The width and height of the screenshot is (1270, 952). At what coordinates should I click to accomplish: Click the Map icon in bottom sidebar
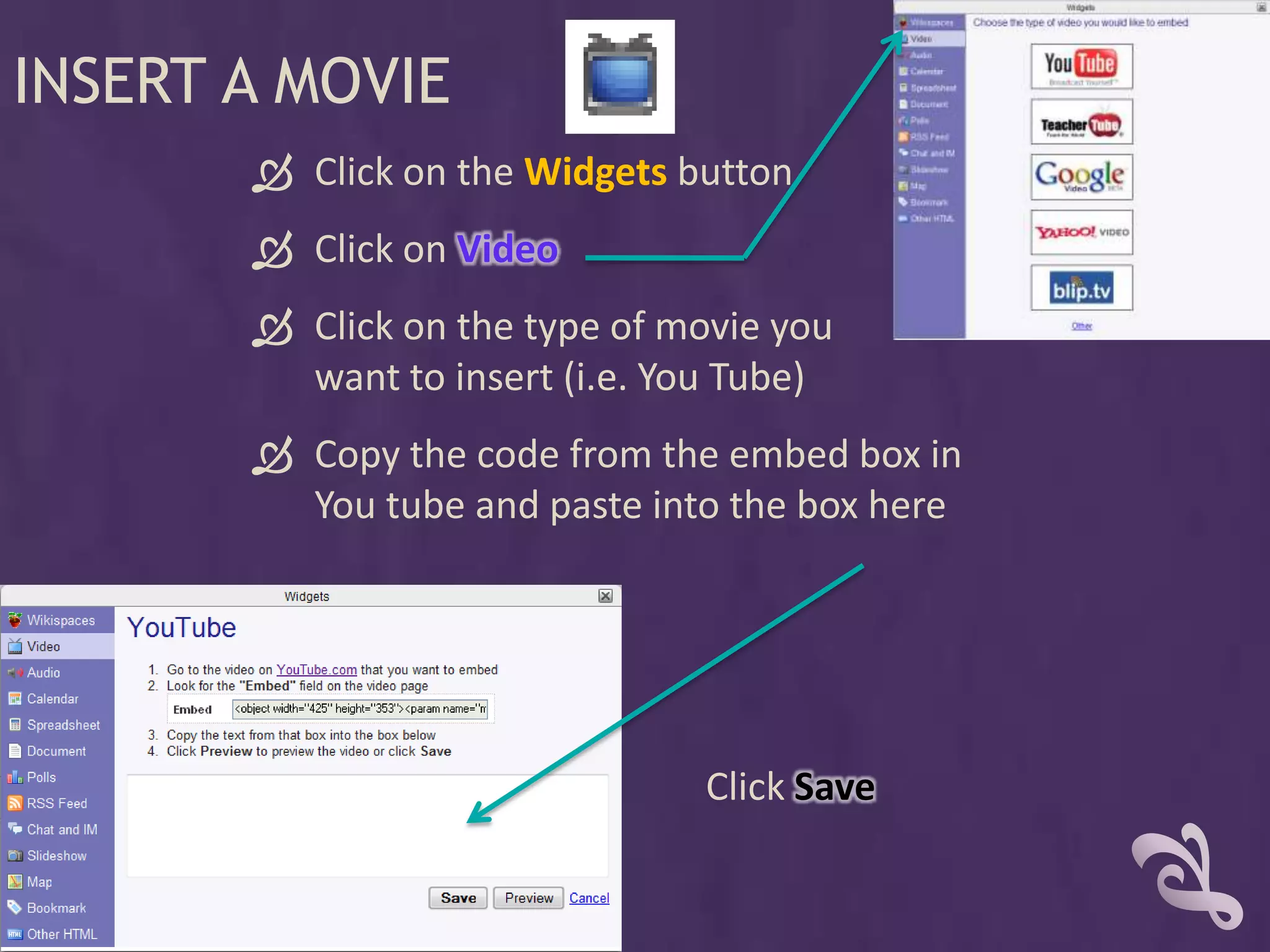click(15, 881)
